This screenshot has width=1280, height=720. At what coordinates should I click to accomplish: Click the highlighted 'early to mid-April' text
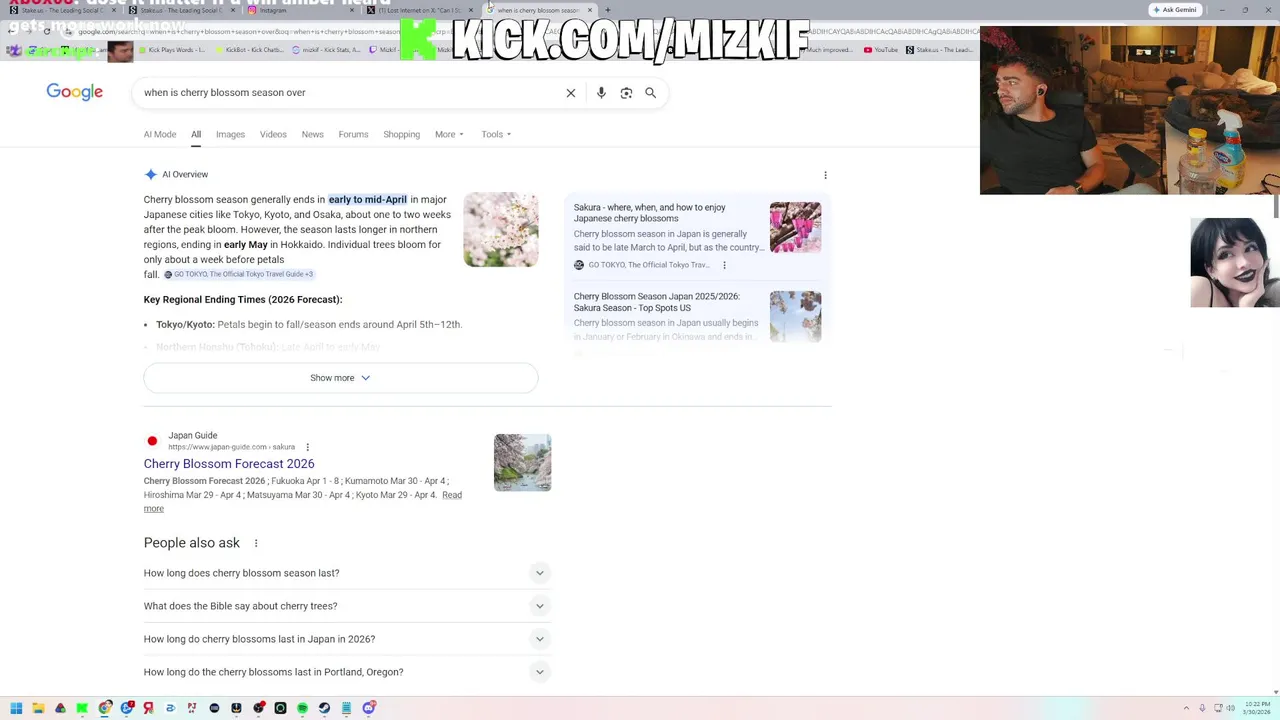click(x=368, y=200)
